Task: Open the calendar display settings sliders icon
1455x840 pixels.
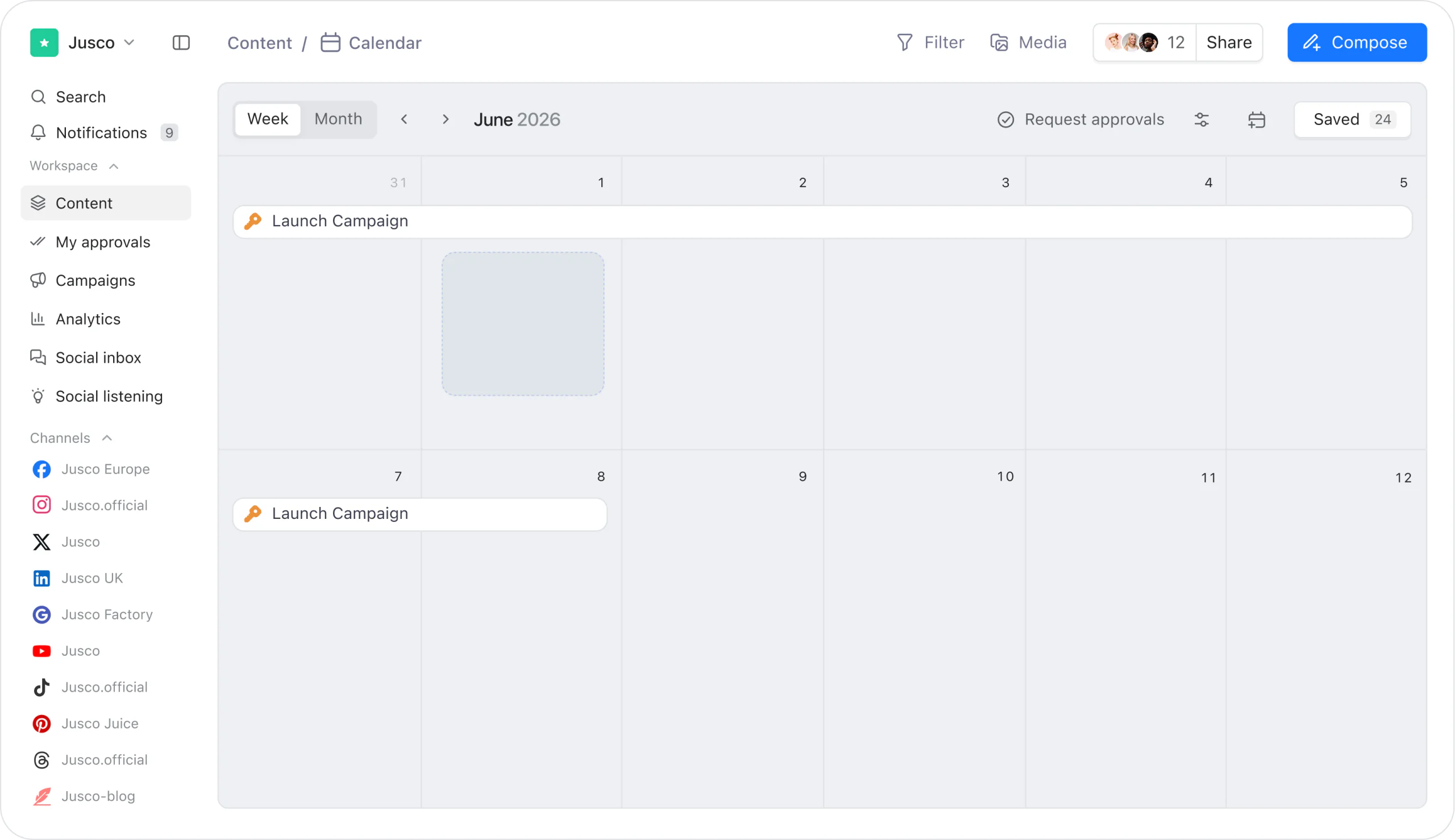Action: coord(1202,119)
